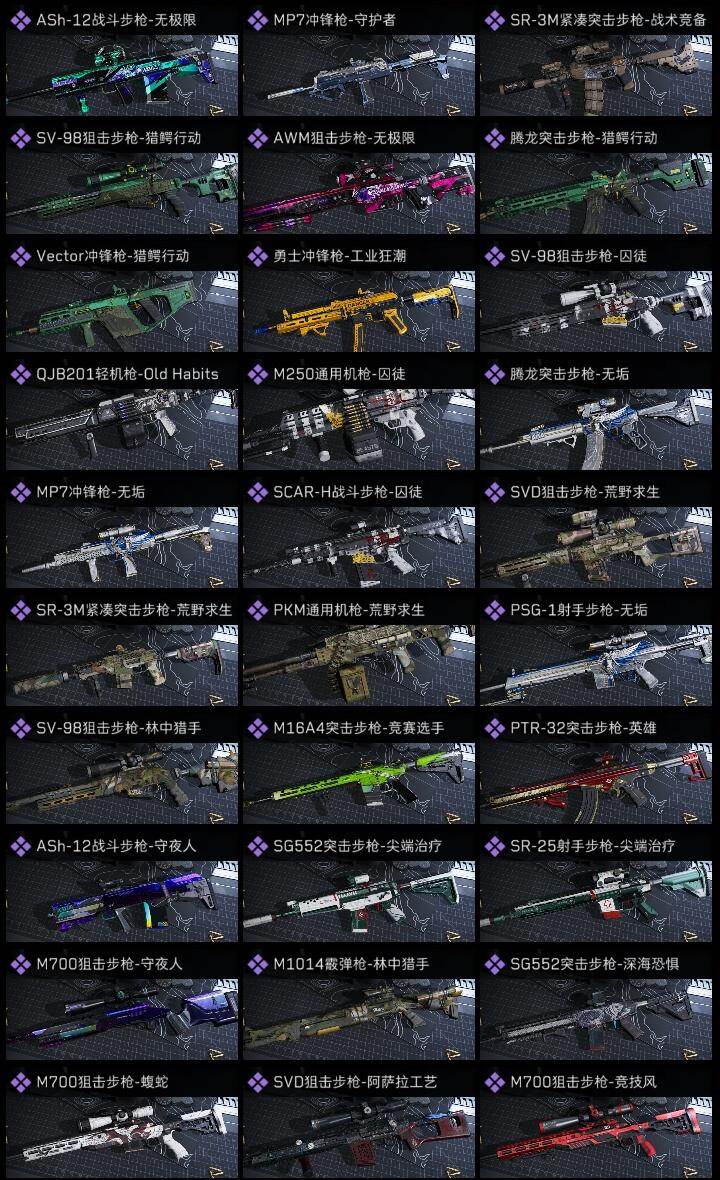Open the green Vector 猎鳄行动 skin preview
720x1180 pixels.
[122, 312]
